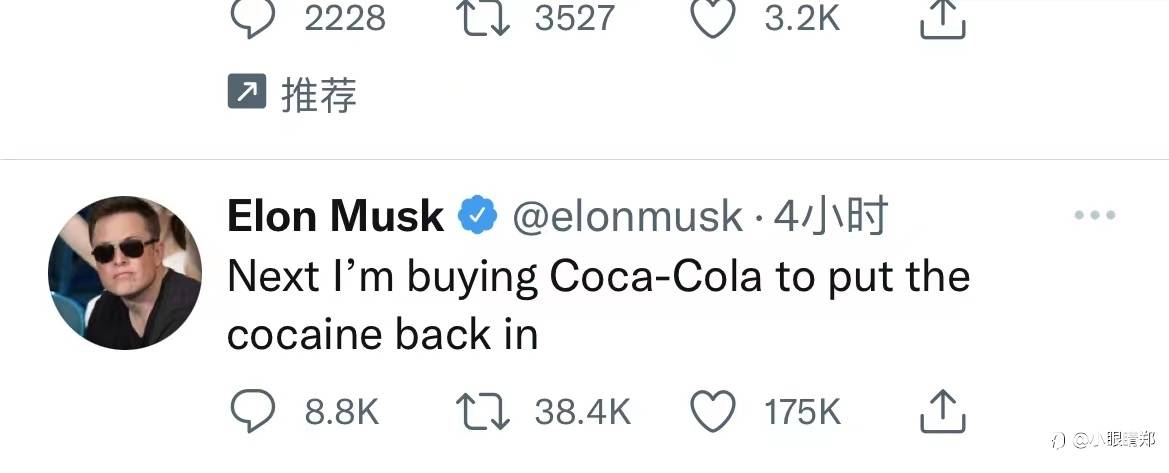Viewport: 1169px width, 473px height.
Task: Click the share icon on the upper tweet
Action: 941,20
